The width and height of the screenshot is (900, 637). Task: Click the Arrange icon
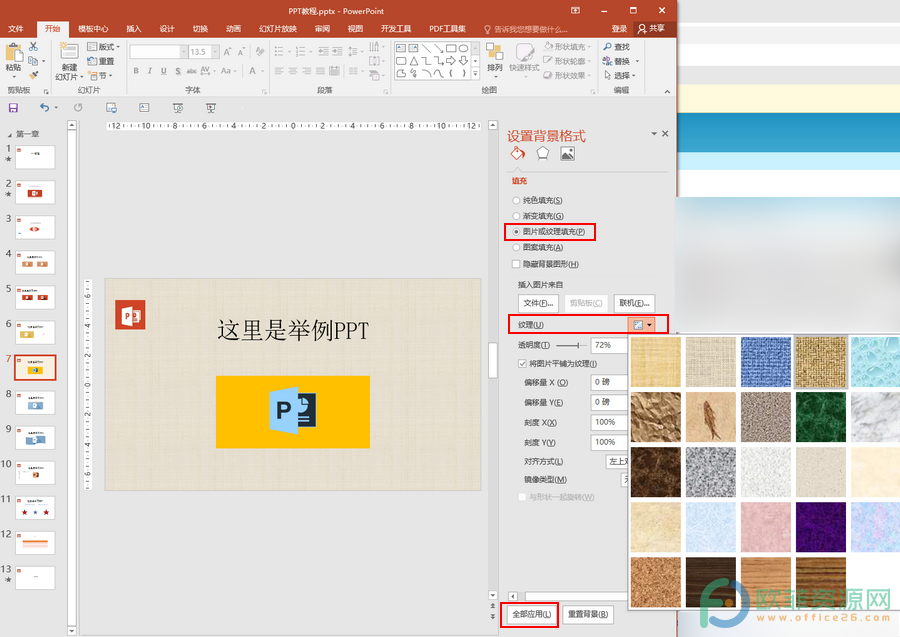pyautogui.click(x=494, y=51)
